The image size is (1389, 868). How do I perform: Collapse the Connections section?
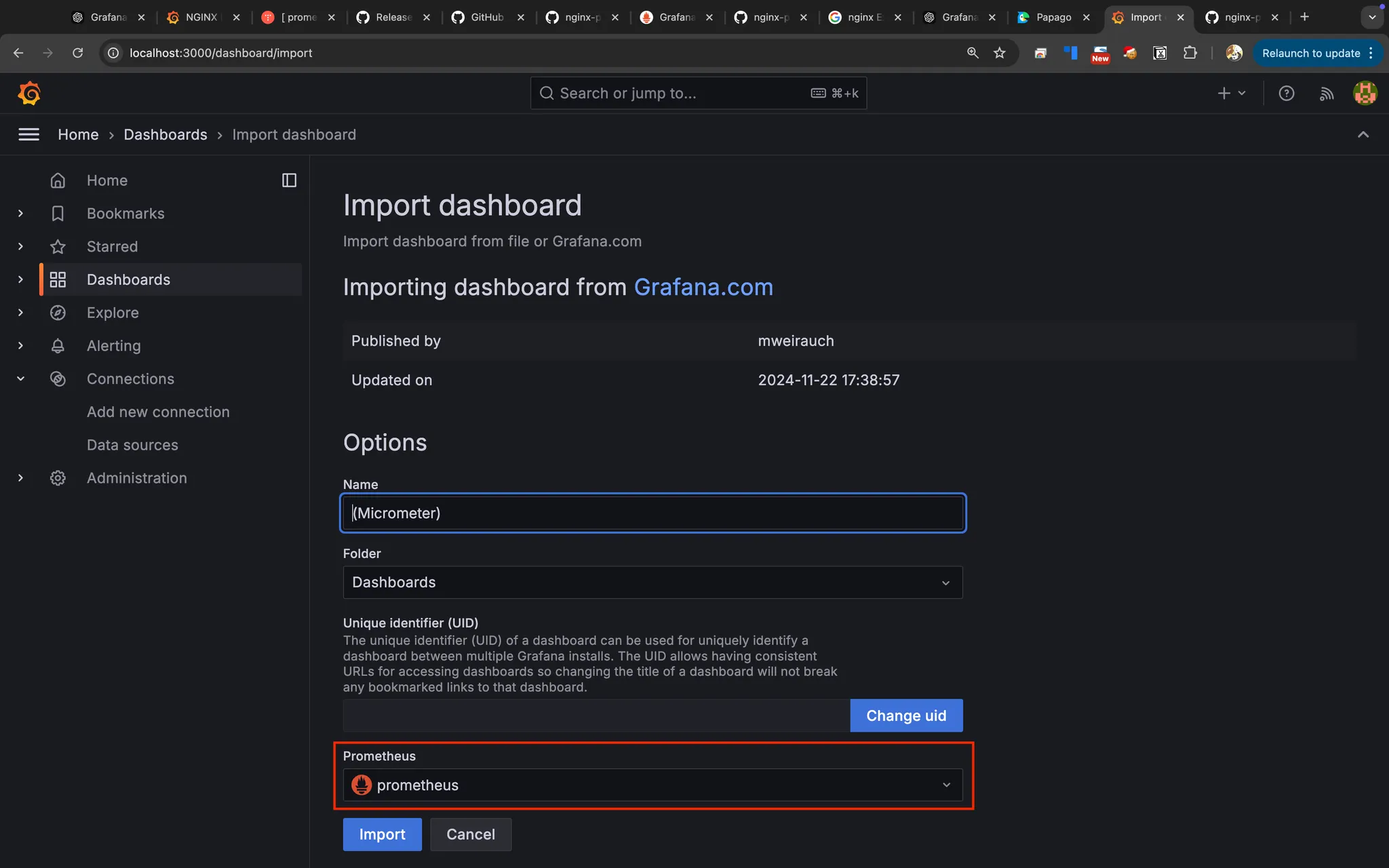point(20,379)
